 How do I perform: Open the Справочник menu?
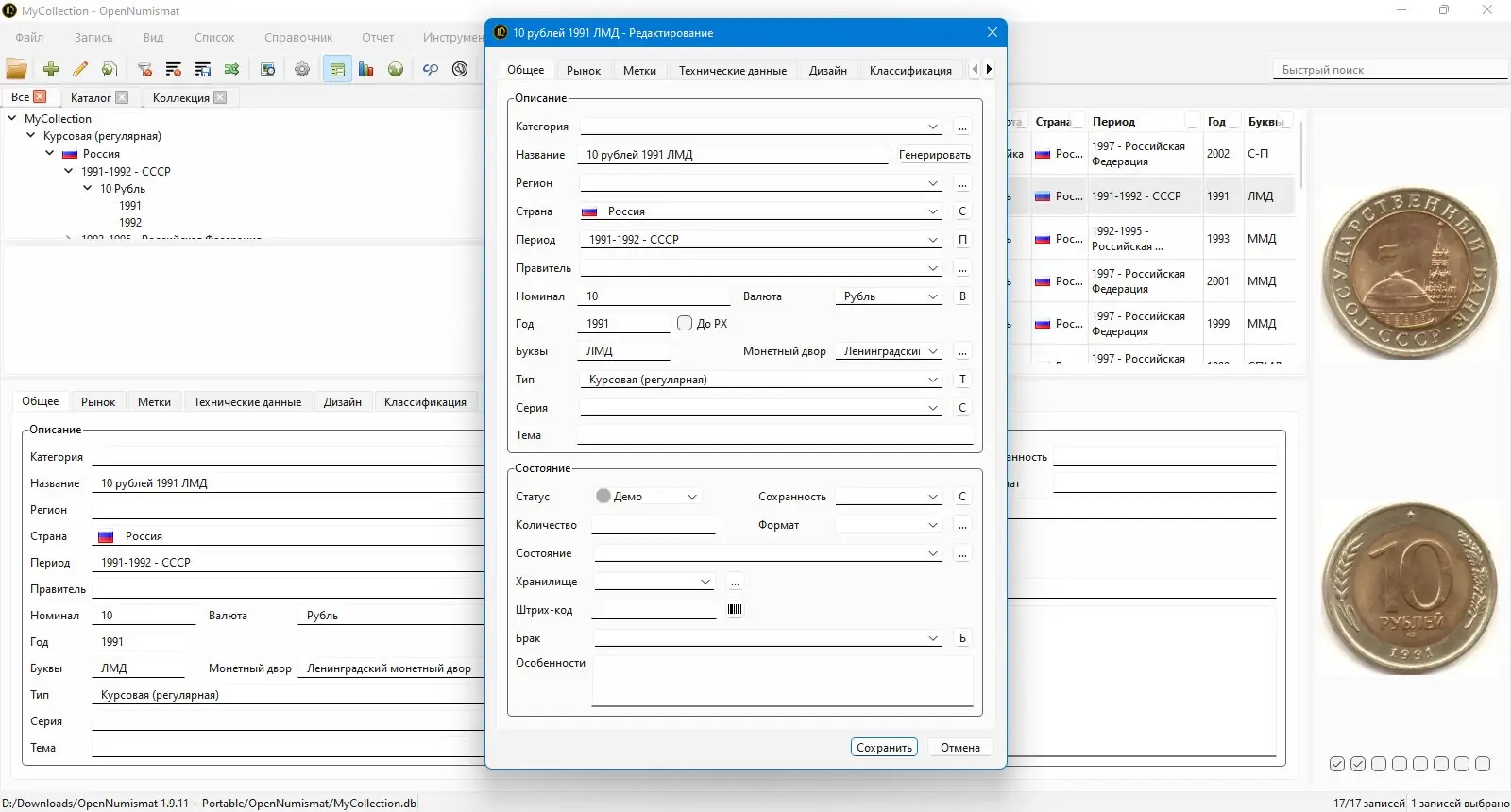[298, 38]
